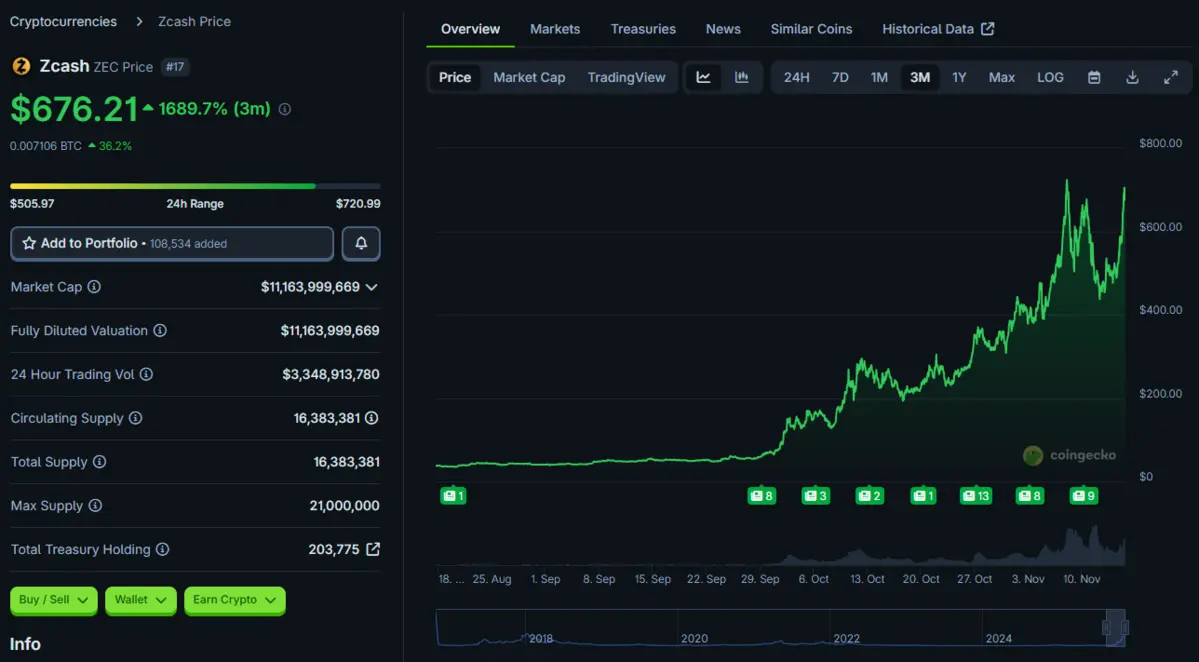Open the Earn Crypto dropdown
The height and width of the screenshot is (662, 1199).
pyautogui.click(x=235, y=600)
